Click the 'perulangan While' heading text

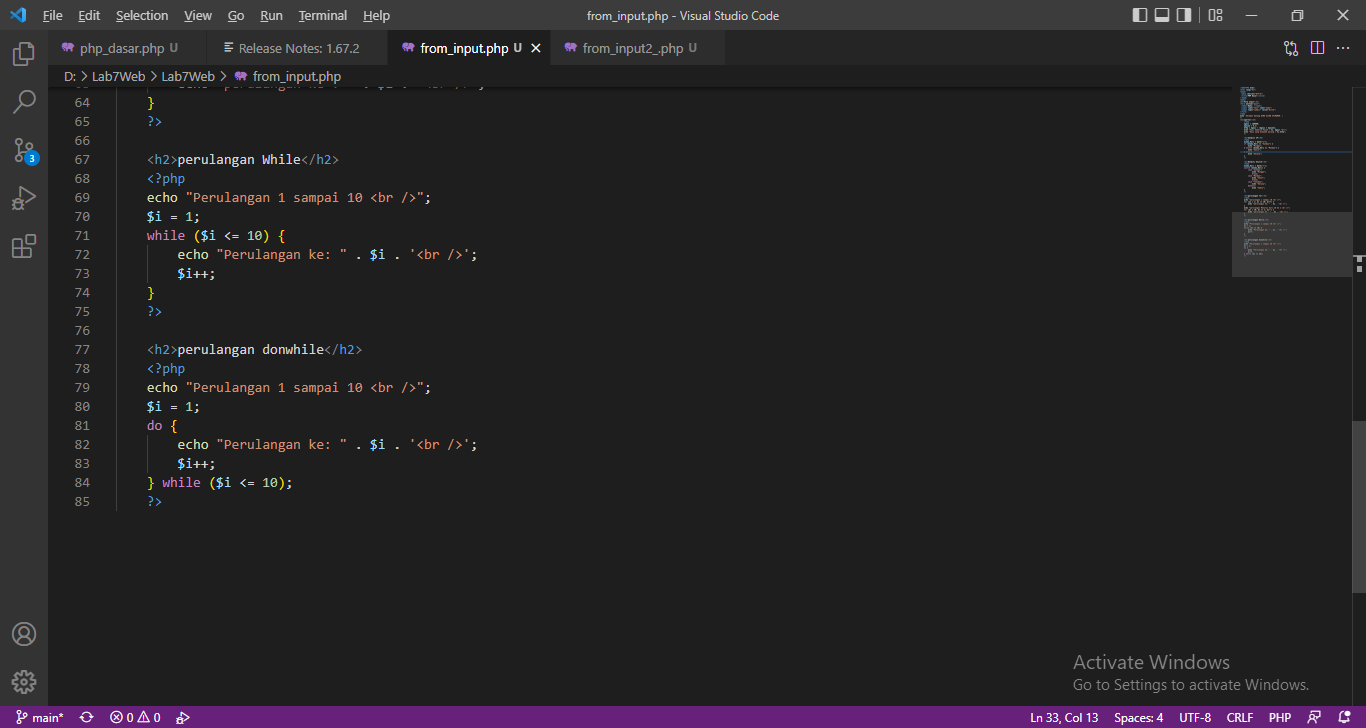click(x=239, y=160)
